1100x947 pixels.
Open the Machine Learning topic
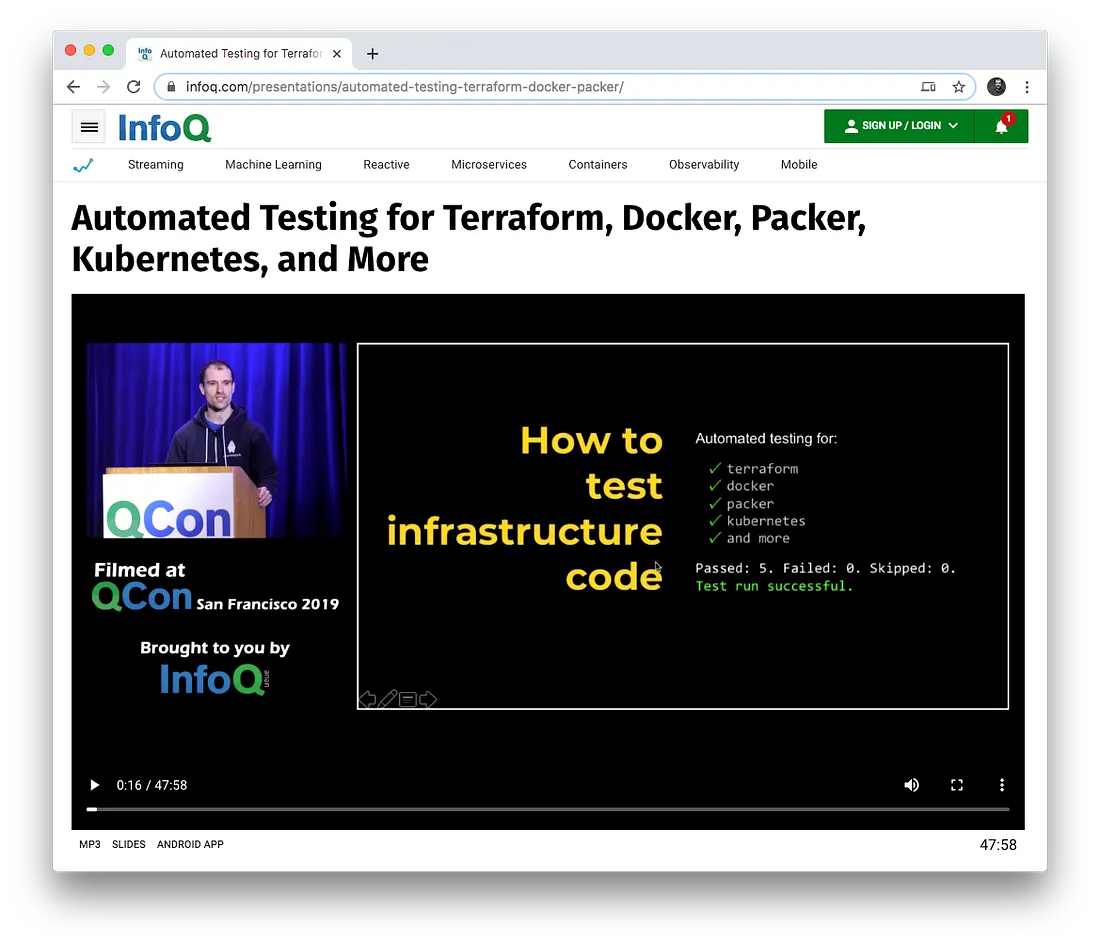click(x=274, y=165)
